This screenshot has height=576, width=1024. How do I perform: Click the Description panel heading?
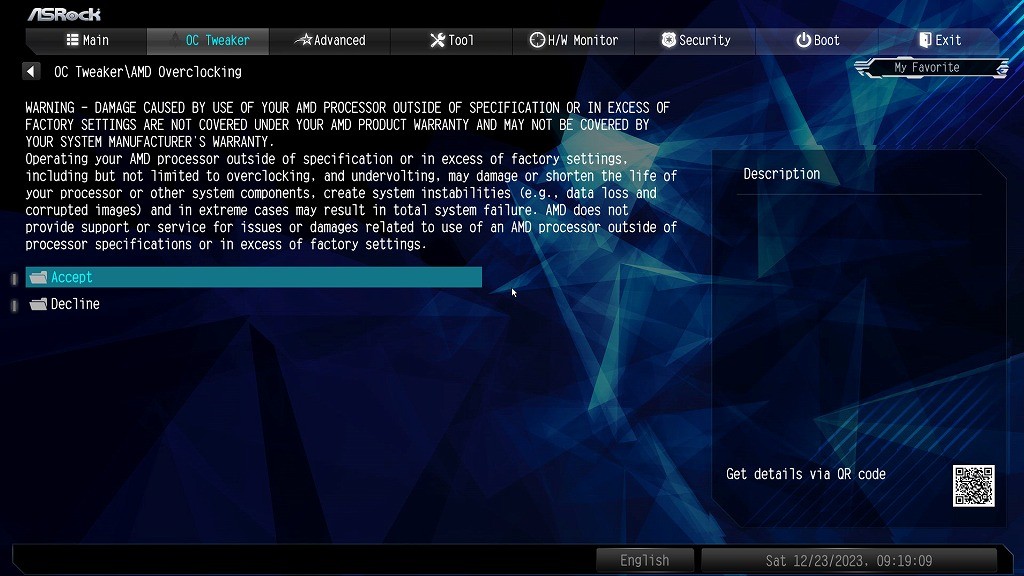[x=782, y=174]
